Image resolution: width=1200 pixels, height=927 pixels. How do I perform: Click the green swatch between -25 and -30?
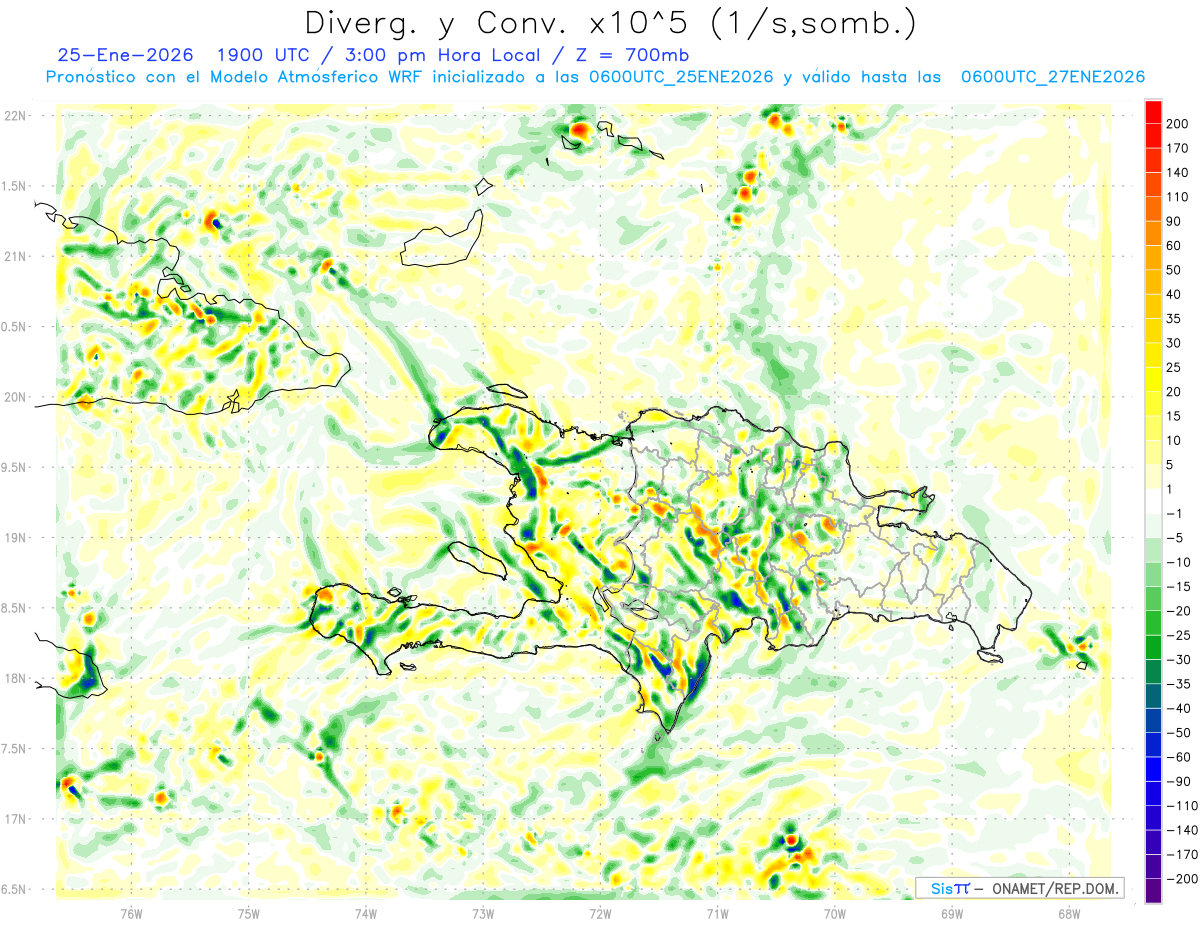1154,647
